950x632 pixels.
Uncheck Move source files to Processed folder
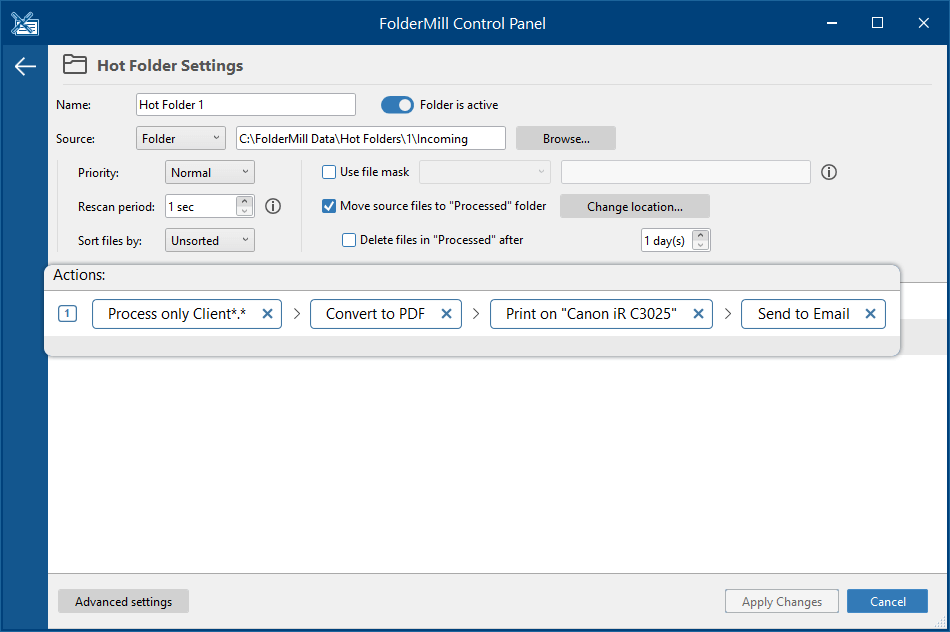click(x=329, y=206)
